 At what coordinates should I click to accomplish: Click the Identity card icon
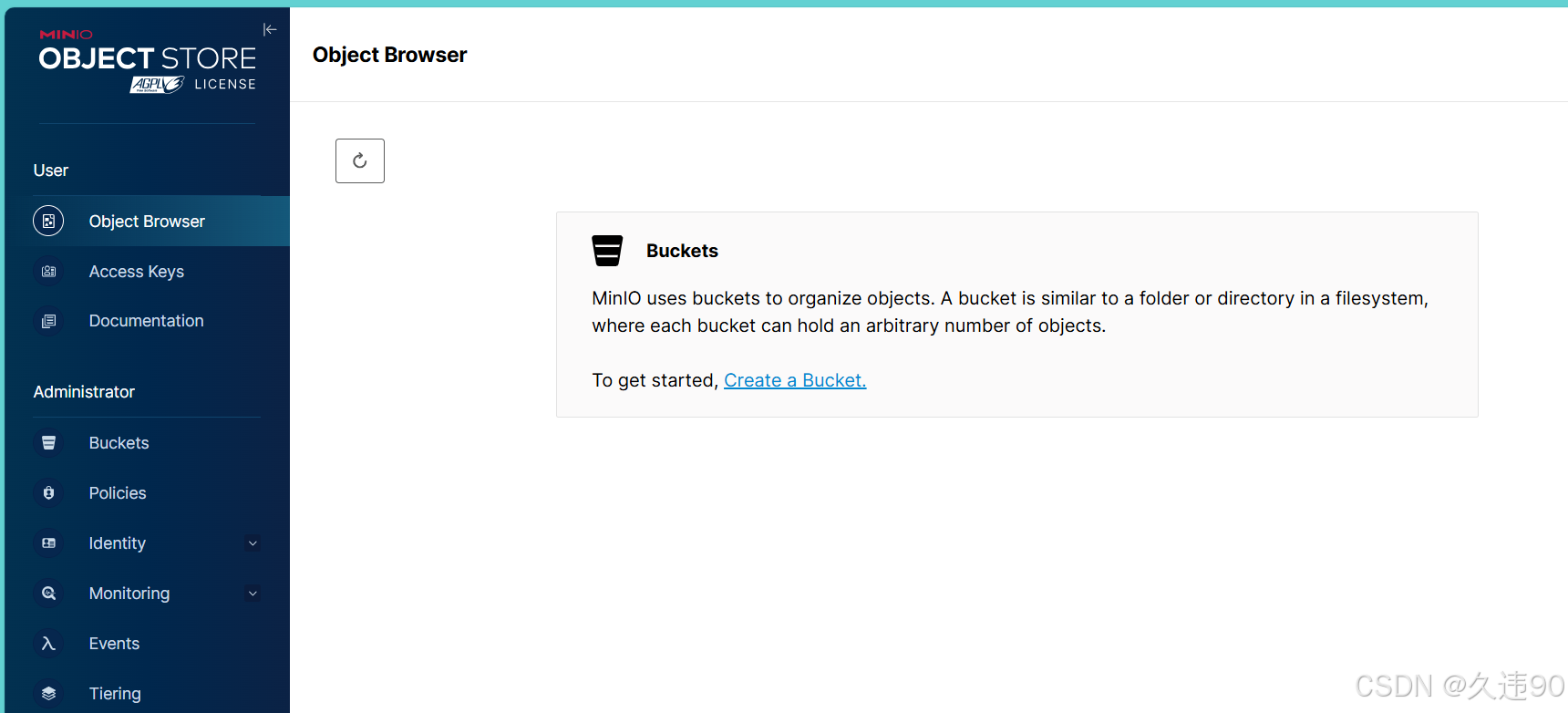tap(49, 543)
